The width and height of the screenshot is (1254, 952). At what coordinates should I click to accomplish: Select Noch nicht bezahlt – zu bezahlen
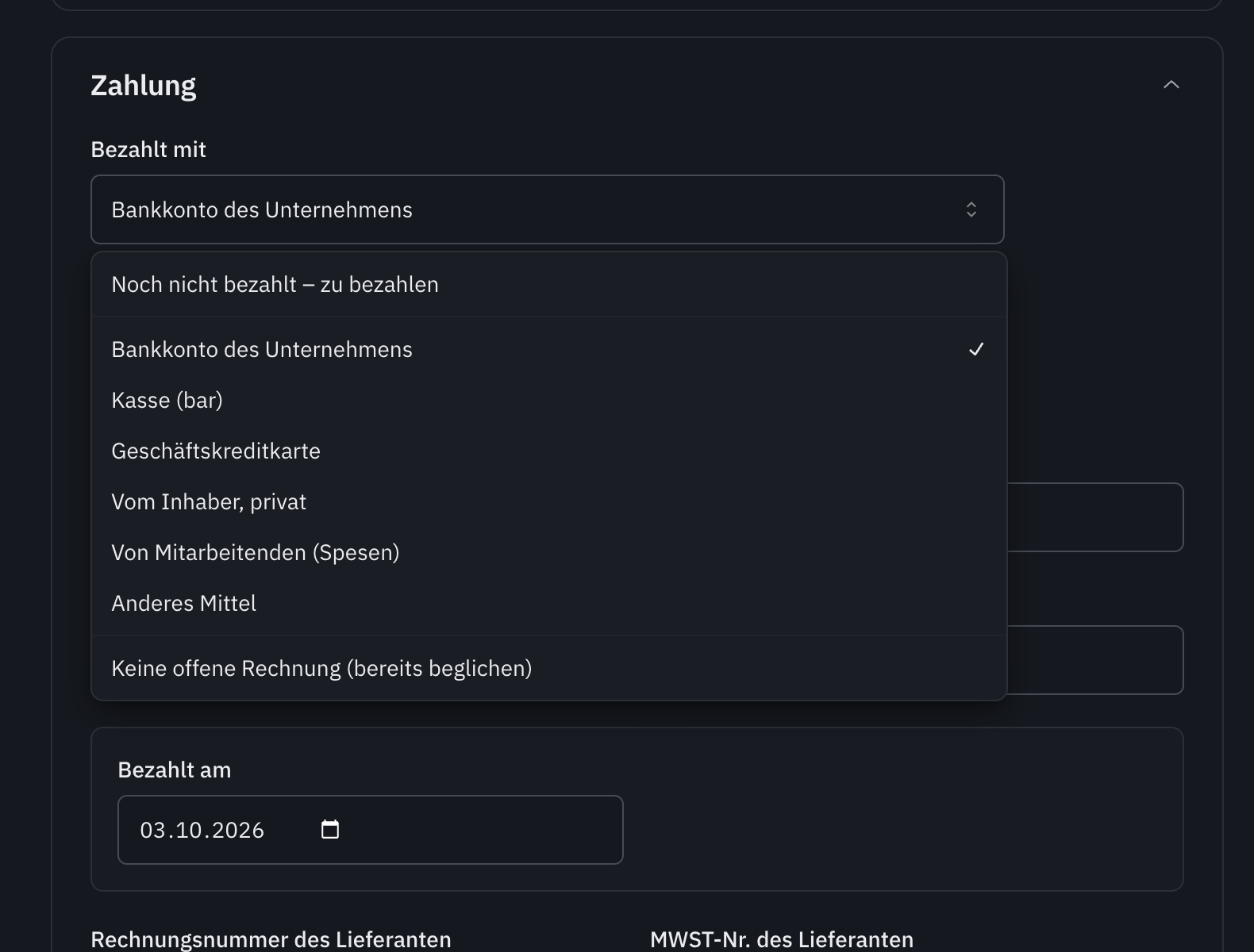click(549, 285)
